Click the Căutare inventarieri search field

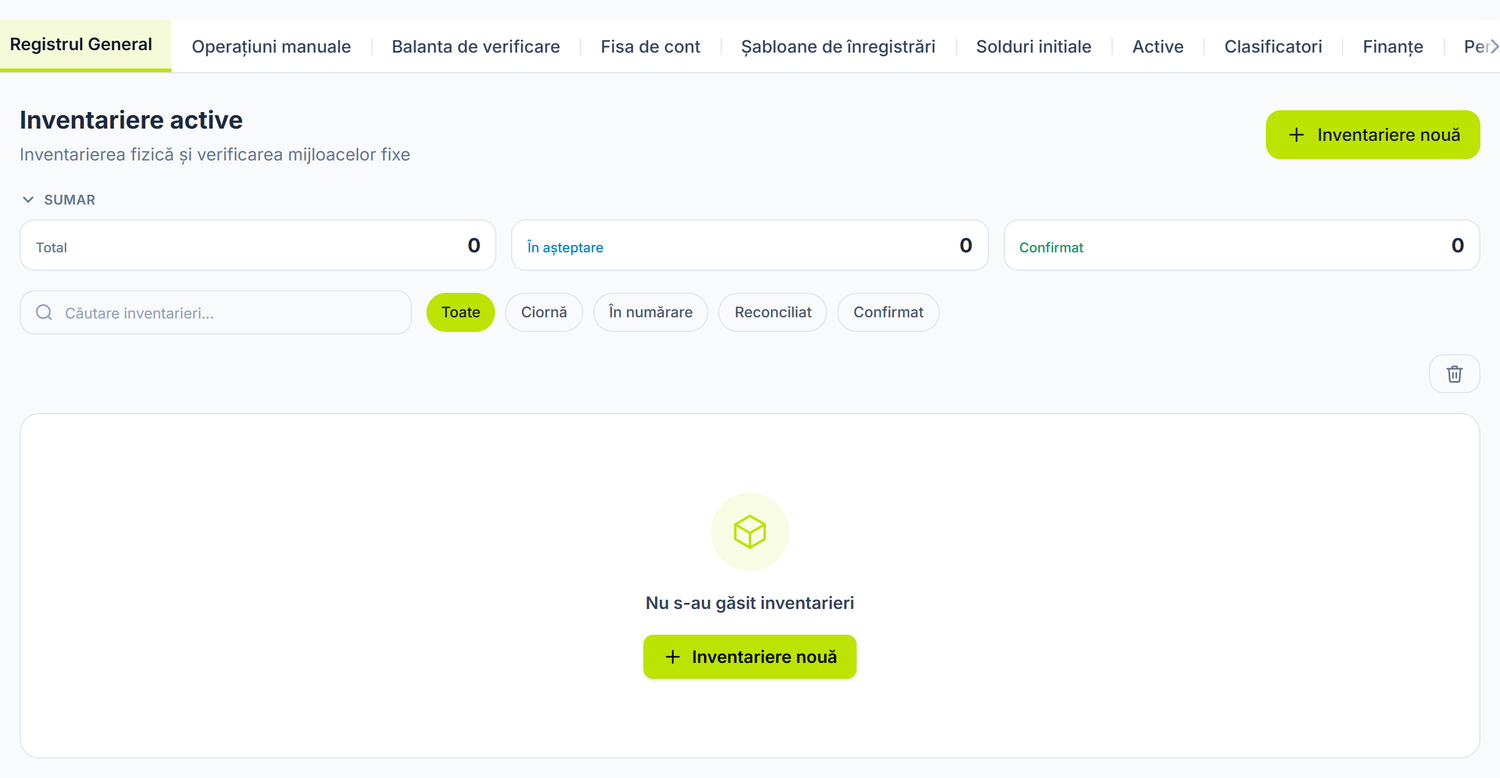[216, 313]
